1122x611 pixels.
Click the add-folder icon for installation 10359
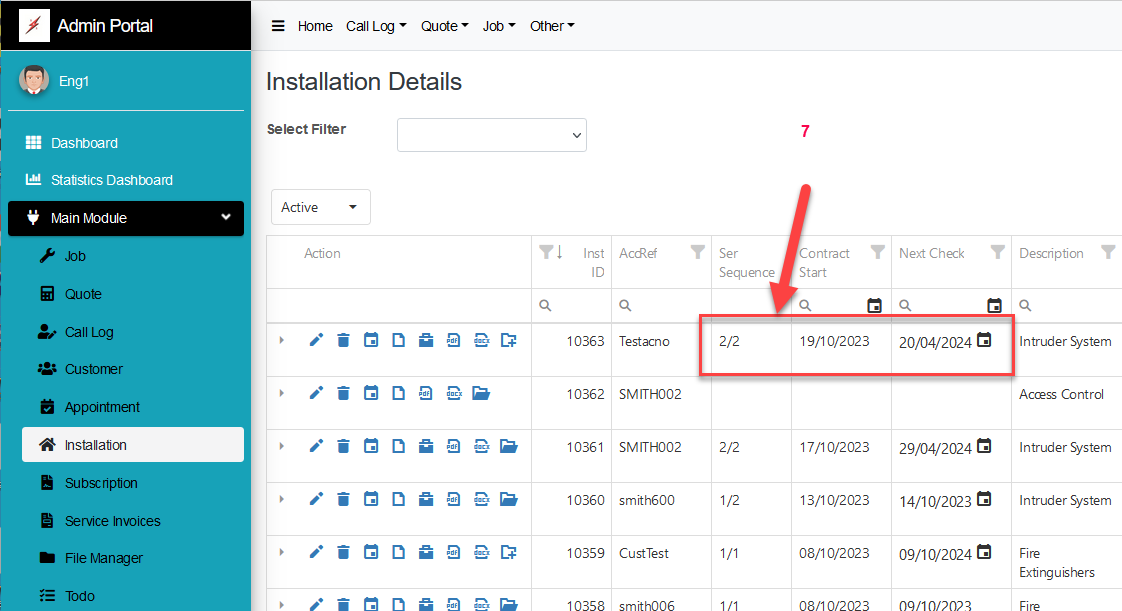(509, 552)
